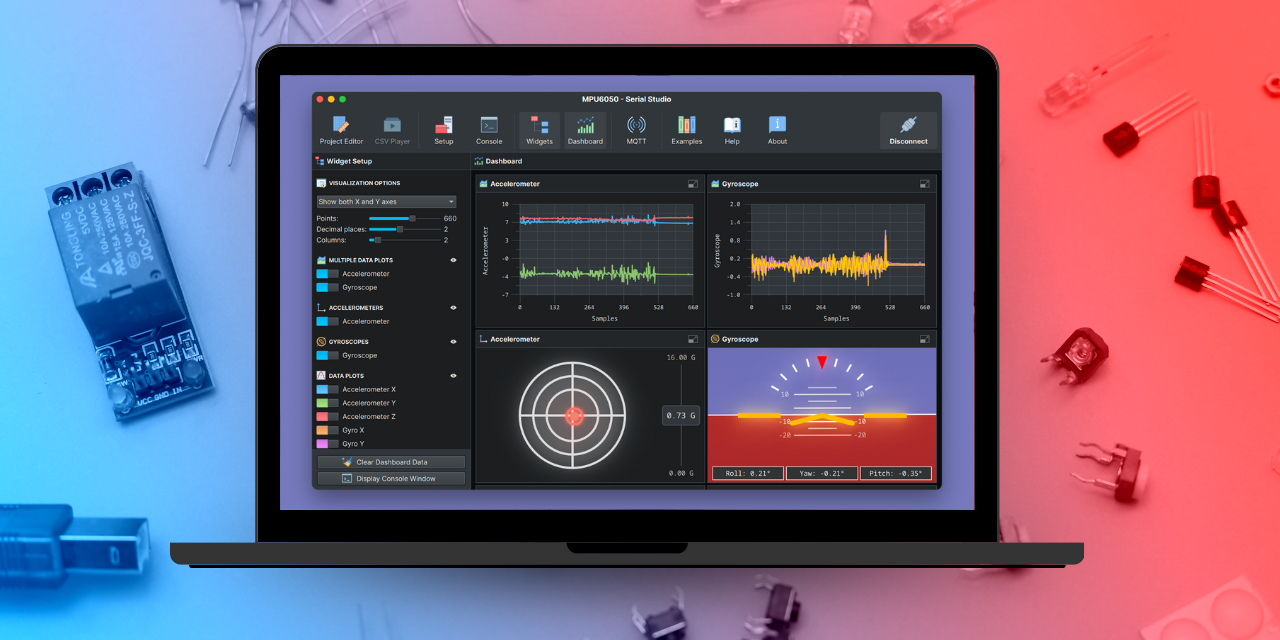This screenshot has height=640, width=1280.
Task: Open the Project Editor
Action: pyautogui.click(x=341, y=129)
